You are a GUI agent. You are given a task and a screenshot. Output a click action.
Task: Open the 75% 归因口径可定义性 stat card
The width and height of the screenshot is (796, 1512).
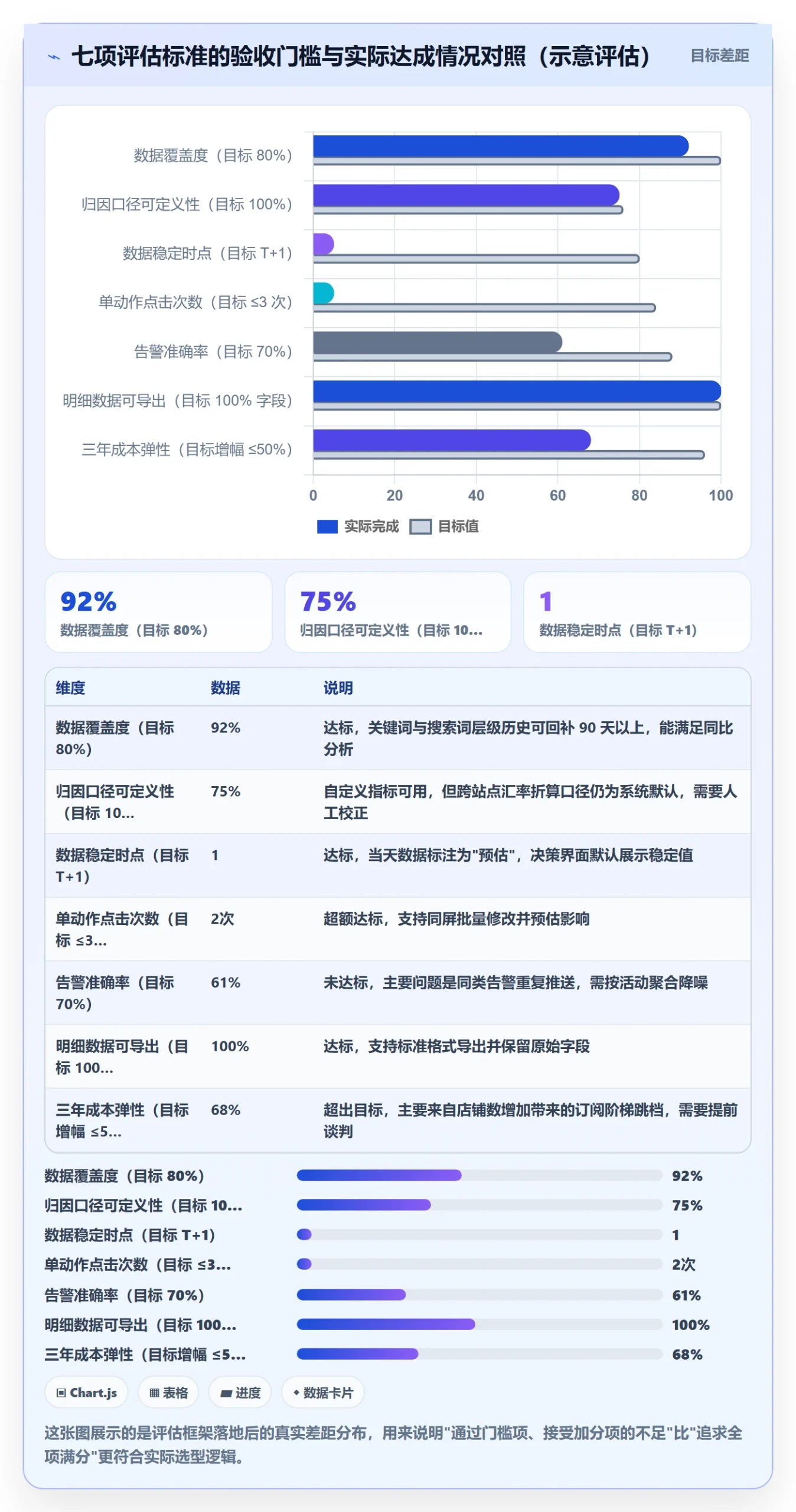pos(397,612)
